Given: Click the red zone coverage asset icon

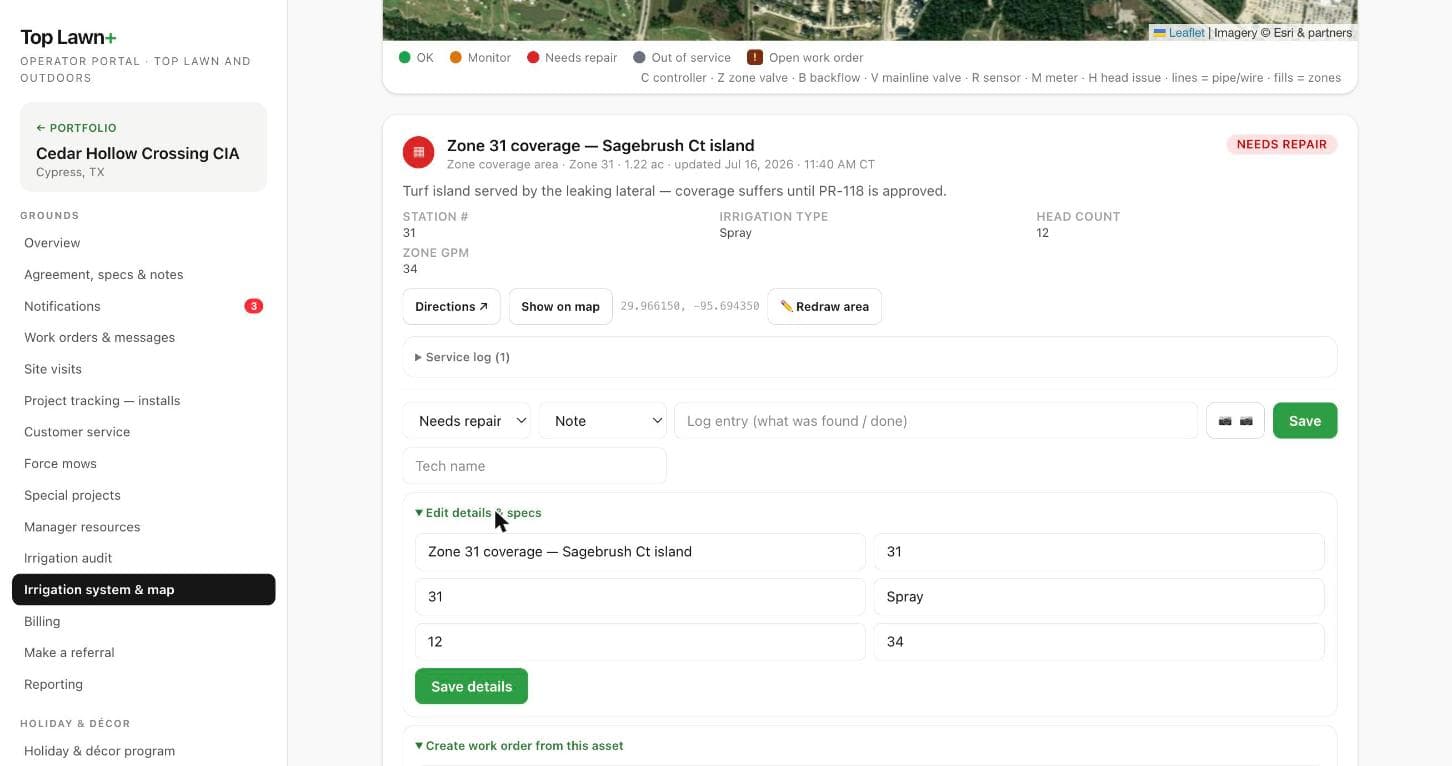Looking at the screenshot, I should click(418, 152).
